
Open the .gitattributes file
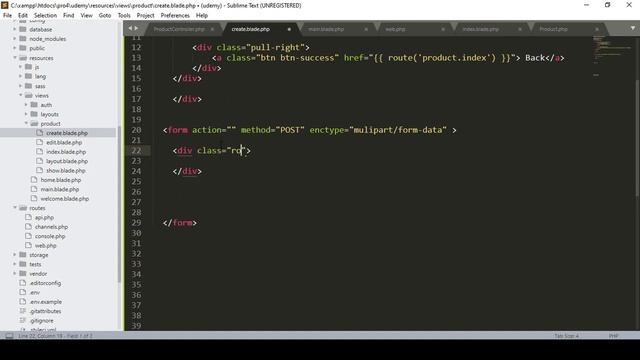tap(45, 311)
